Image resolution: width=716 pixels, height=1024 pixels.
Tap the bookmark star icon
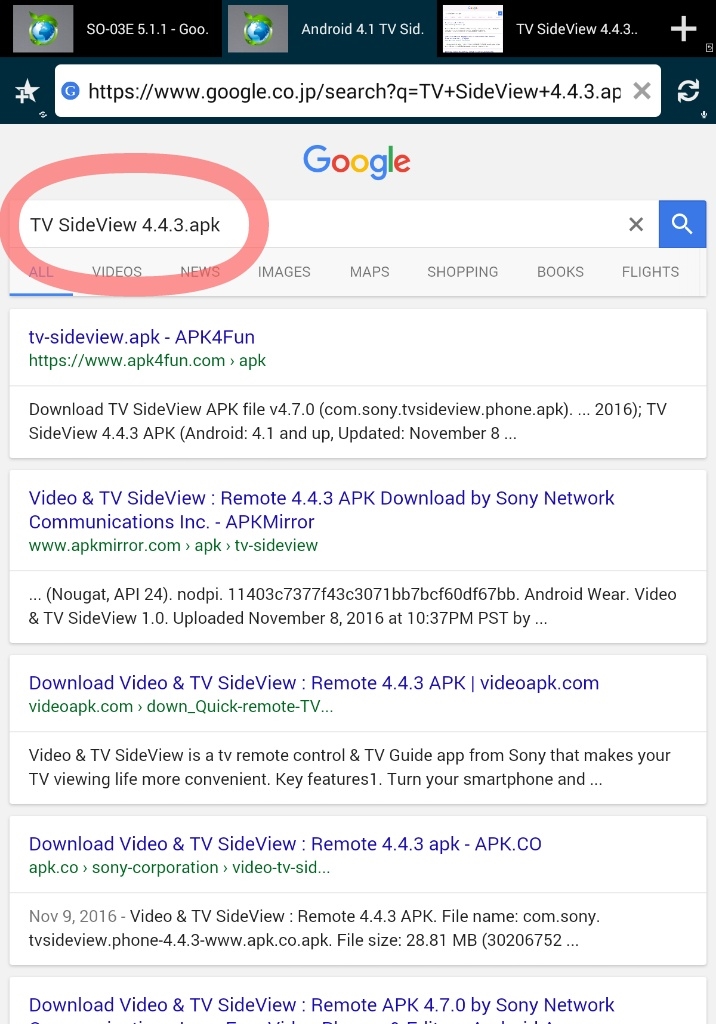(x=27, y=91)
